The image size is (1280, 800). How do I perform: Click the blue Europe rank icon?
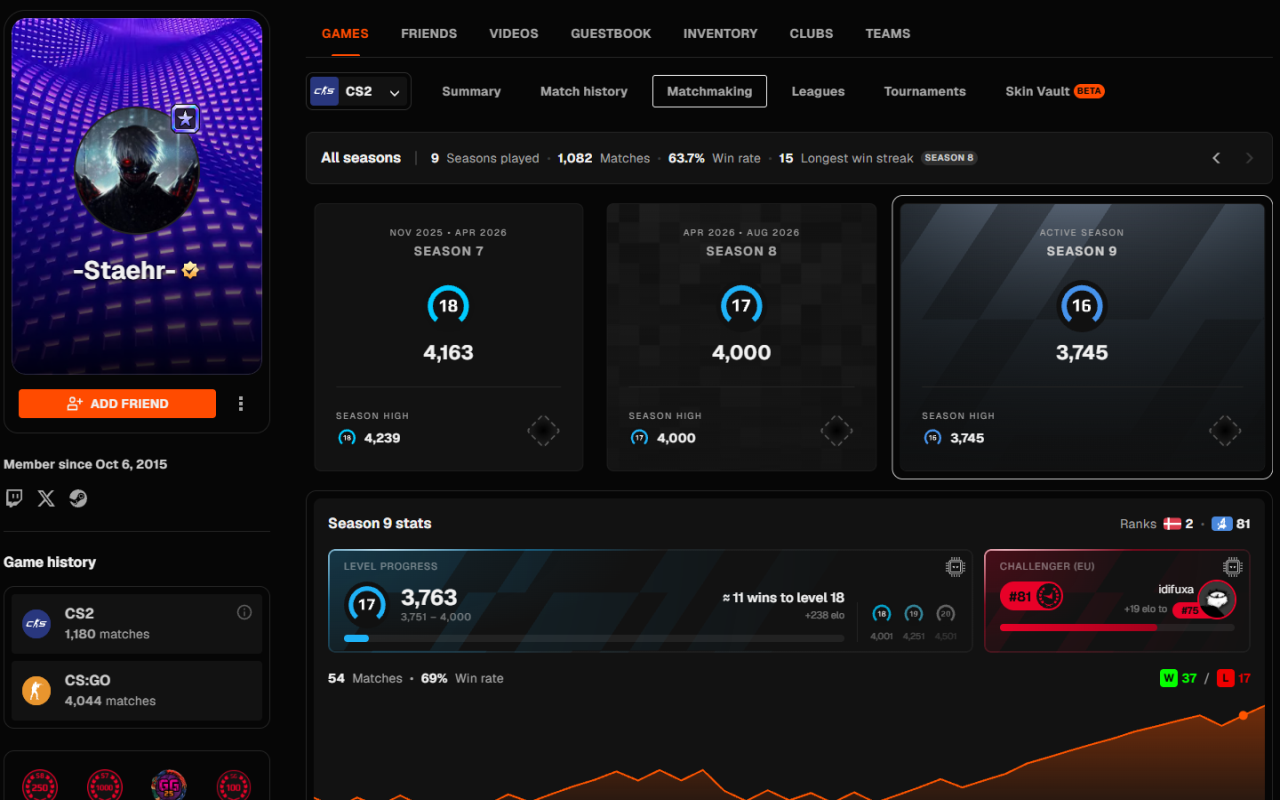(x=1221, y=524)
